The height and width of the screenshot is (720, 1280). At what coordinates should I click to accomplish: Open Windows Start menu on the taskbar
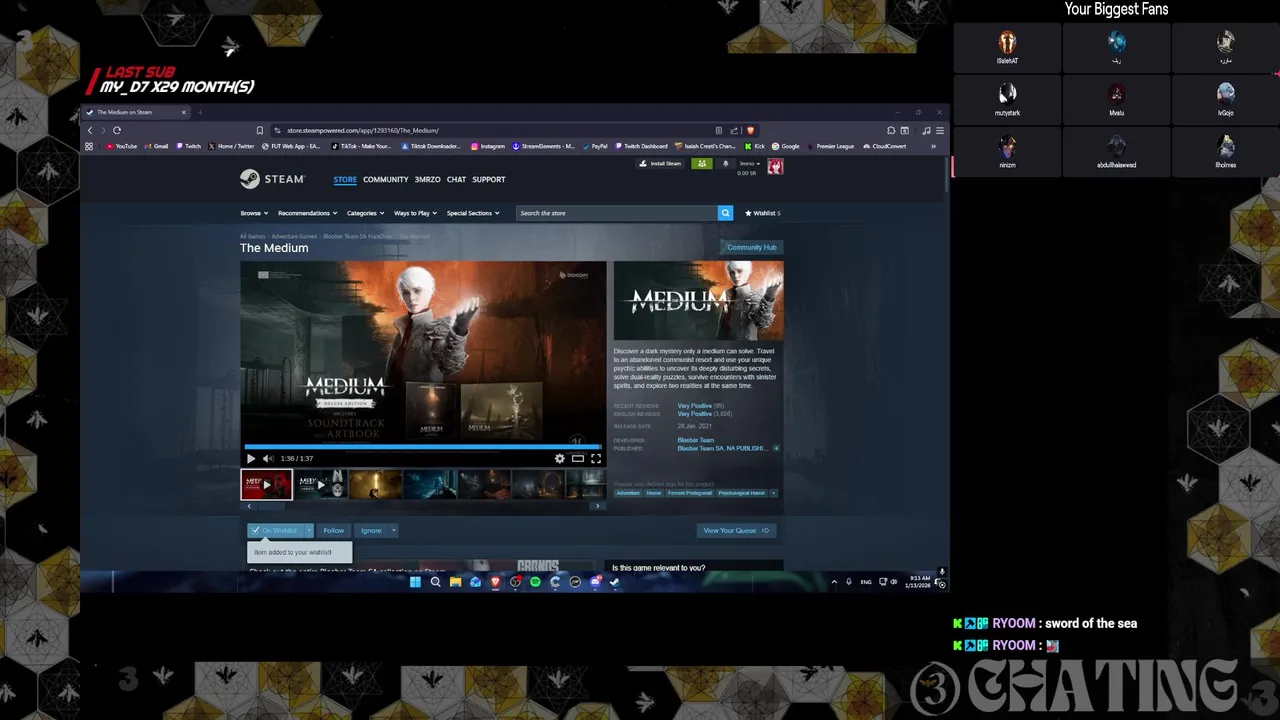pyautogui.click(x=415, y=582)
